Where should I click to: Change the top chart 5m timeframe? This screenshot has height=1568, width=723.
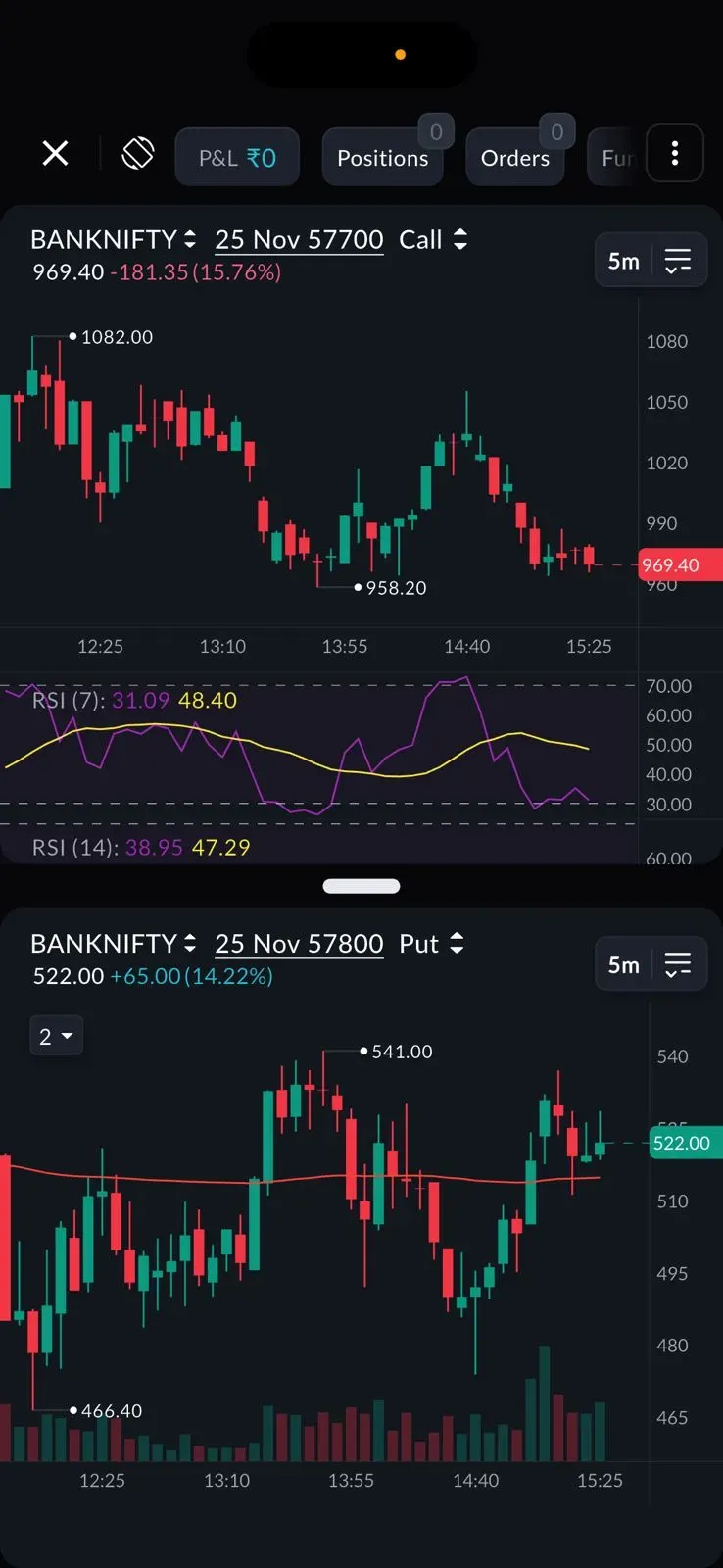(624, 261)
